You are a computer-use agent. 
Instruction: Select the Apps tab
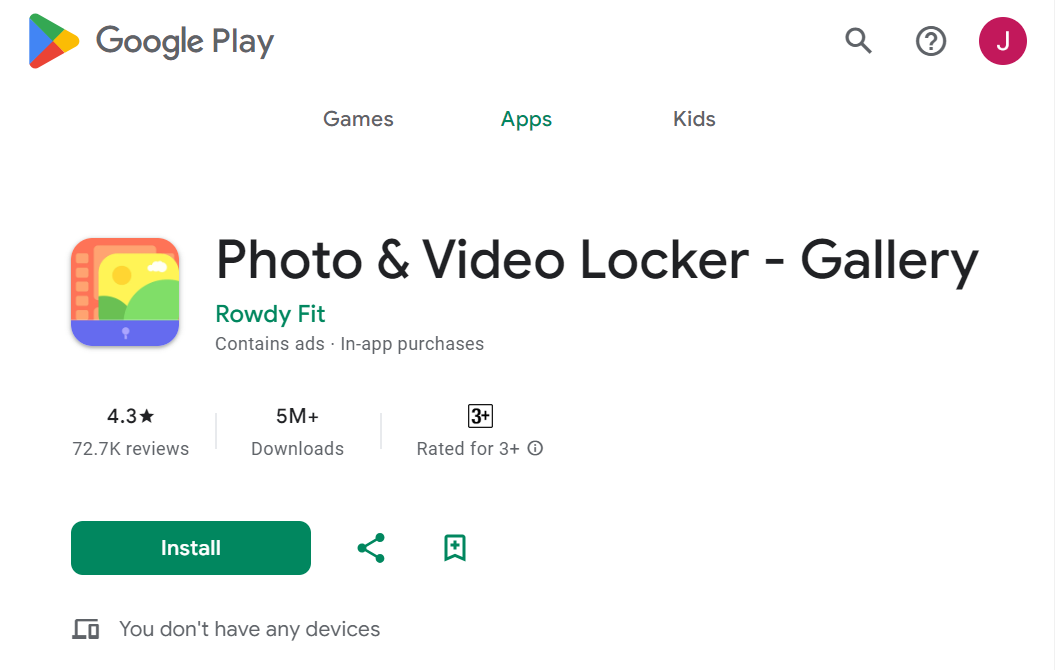pyautogui.click(x=526, y=118)
